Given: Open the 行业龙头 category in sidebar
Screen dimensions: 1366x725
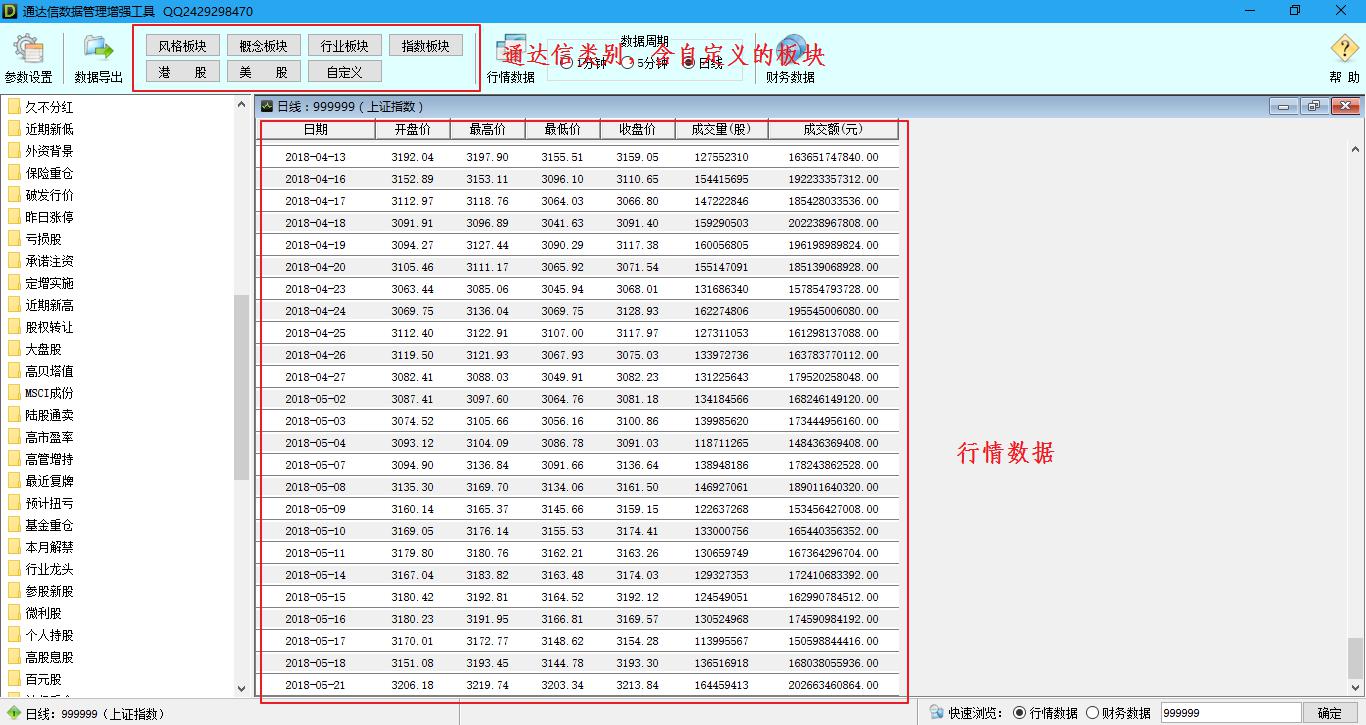Looking at the screenshot, I should [x=49, y=569].
